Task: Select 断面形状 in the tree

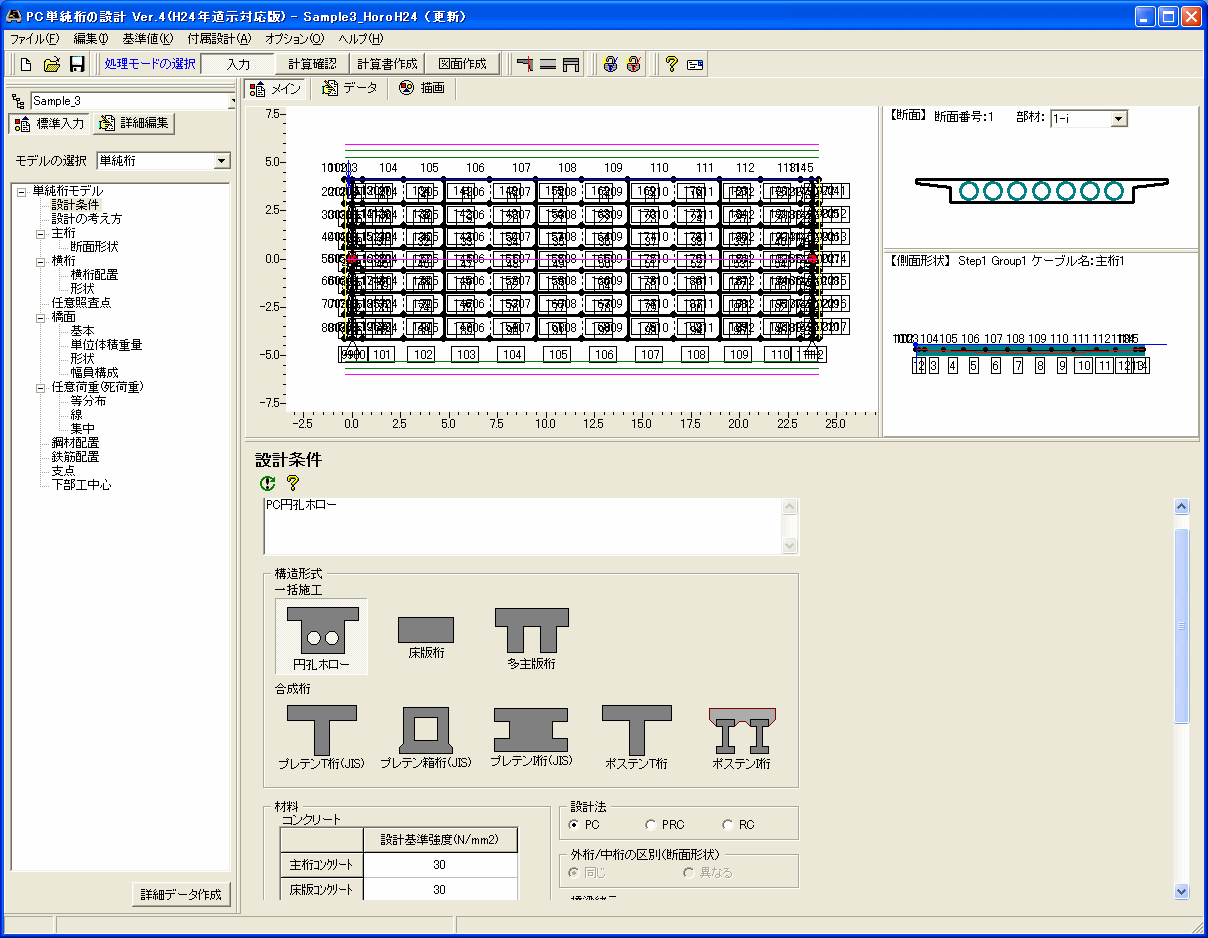Action: tap(94, 247)
